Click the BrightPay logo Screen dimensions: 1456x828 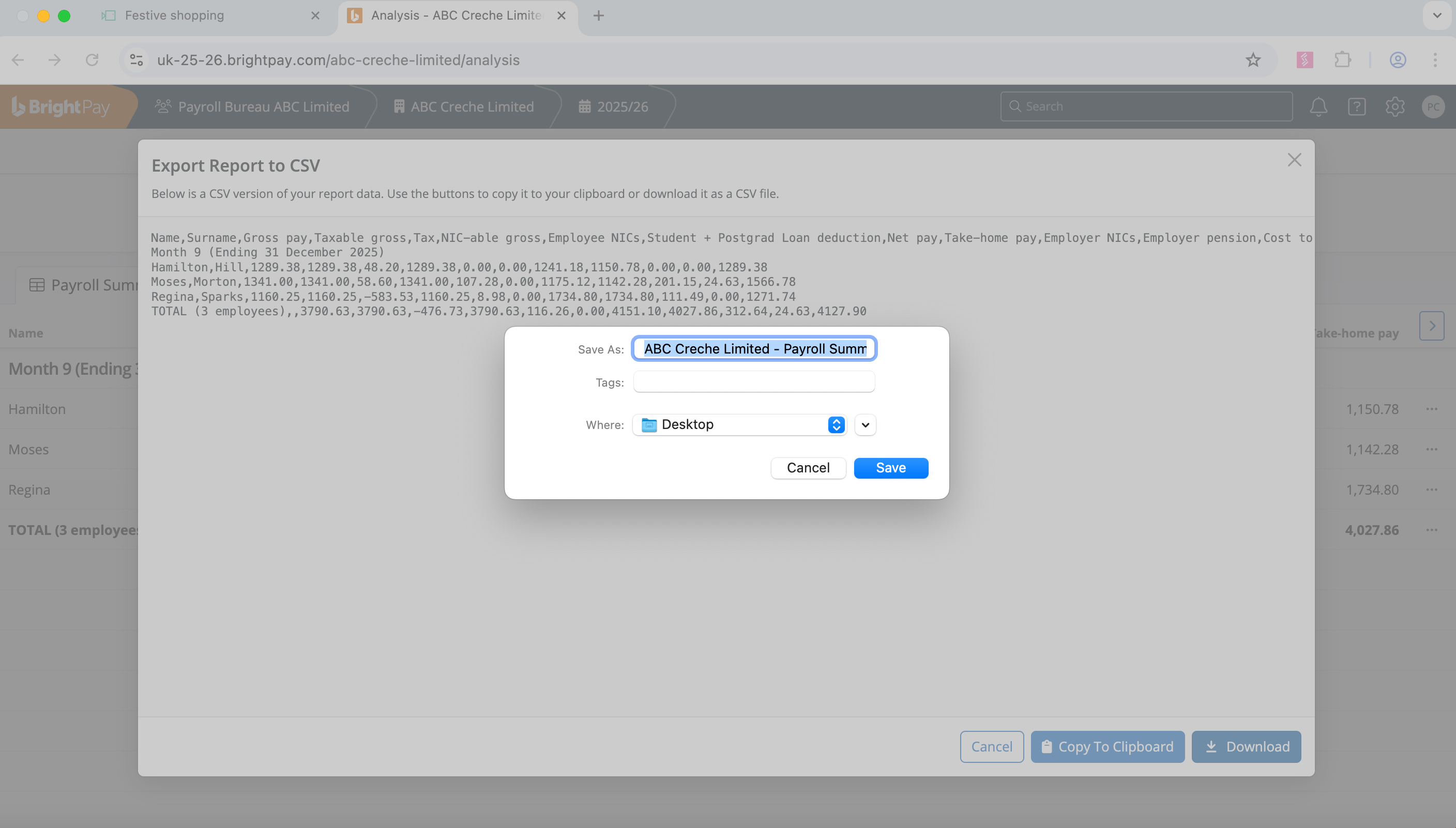(61, 106)
